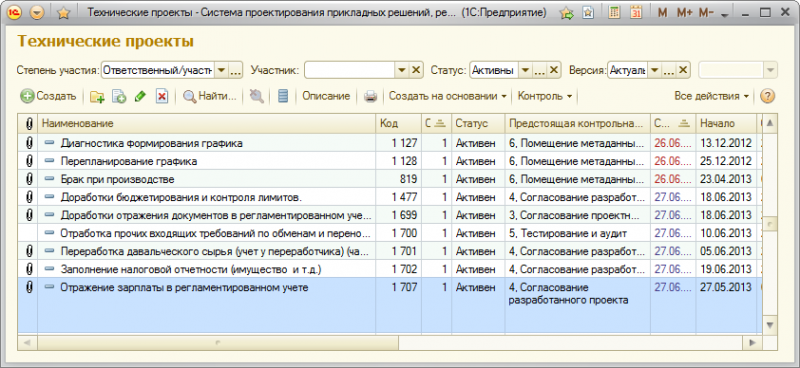The height and width of the screenshot is (368, 800).
Task: Select row Переработка давальческого сырья
Action: (390, 251)
